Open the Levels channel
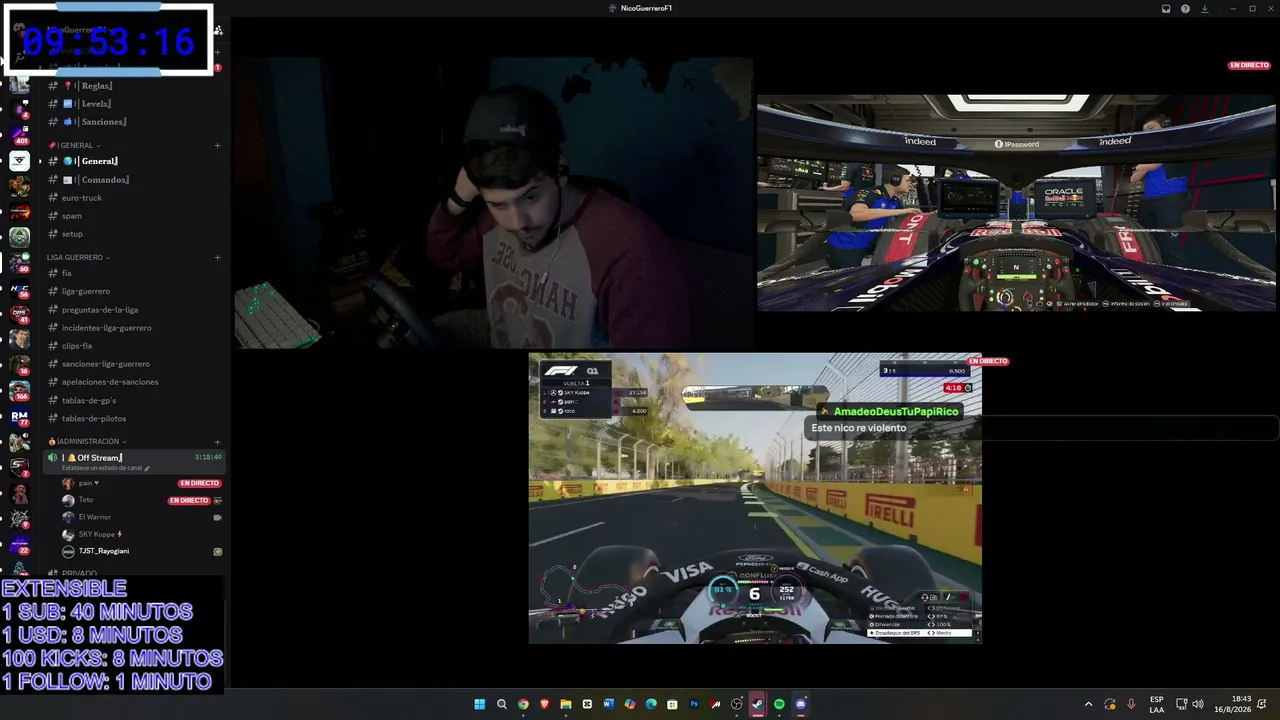The height and width of the screenshot is (720, 1280). click(x=134, y=104)
